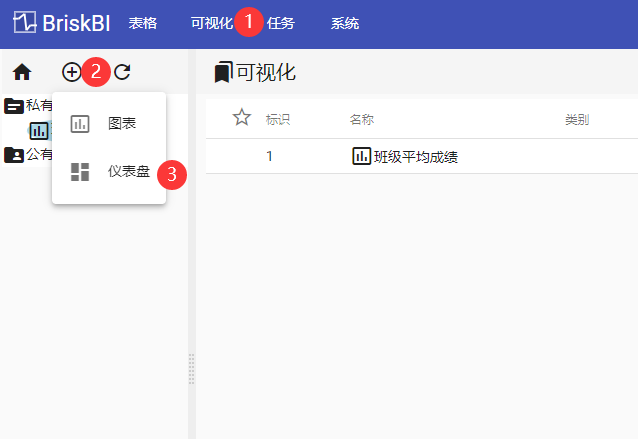Select 仪表盘 from the popup menu
The width and height of the screenshot is (638, 439).
(109, 171)
